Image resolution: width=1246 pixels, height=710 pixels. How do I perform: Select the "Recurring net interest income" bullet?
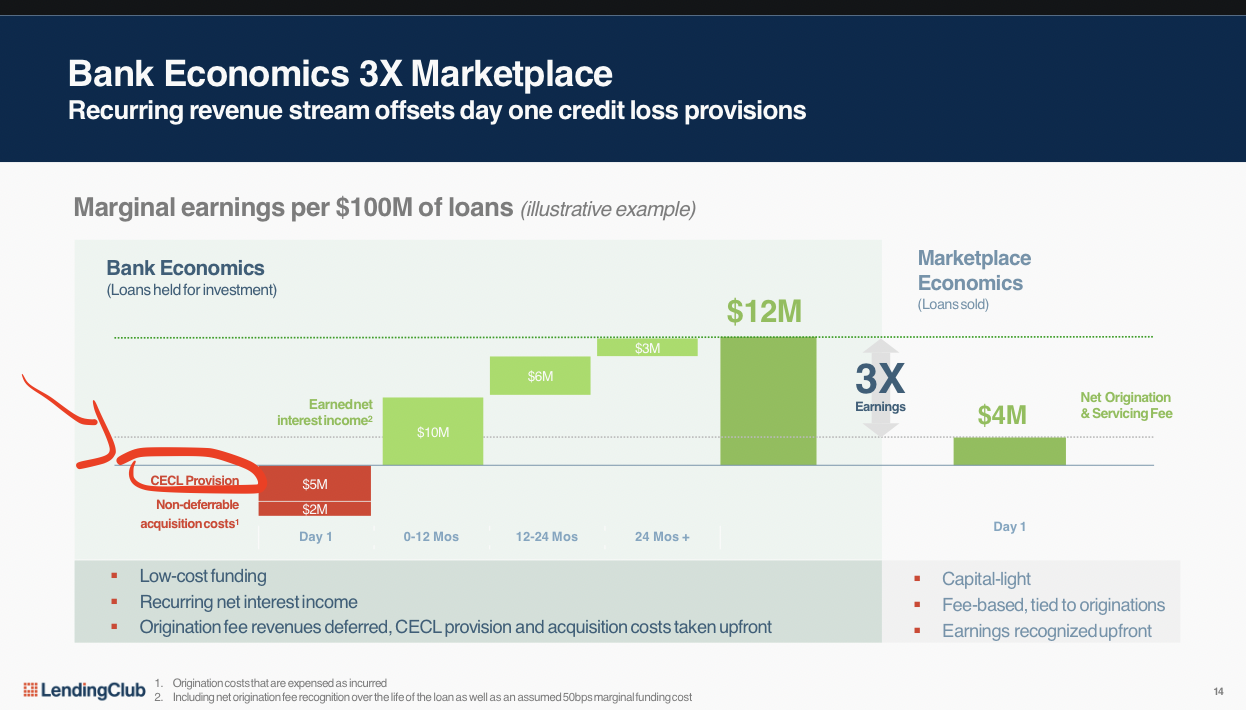(x=248, y=602)
